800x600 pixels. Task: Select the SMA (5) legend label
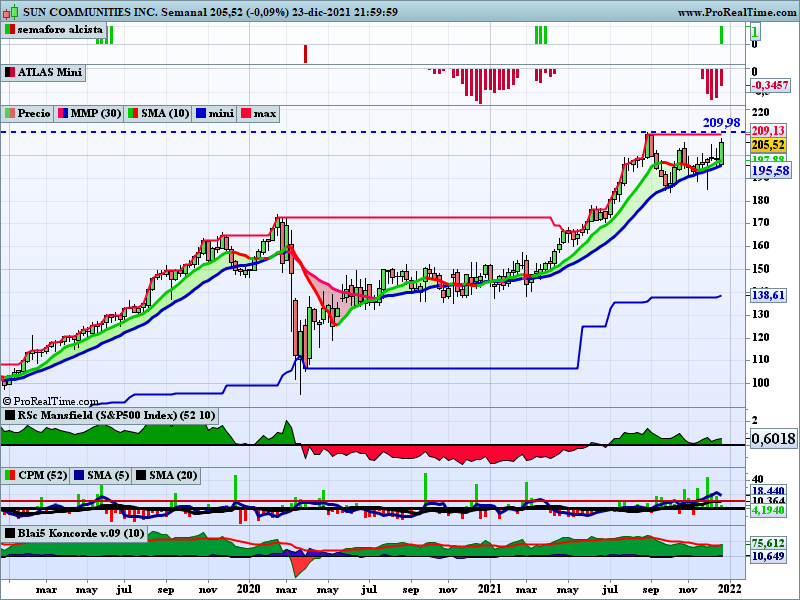click(108, 476)
